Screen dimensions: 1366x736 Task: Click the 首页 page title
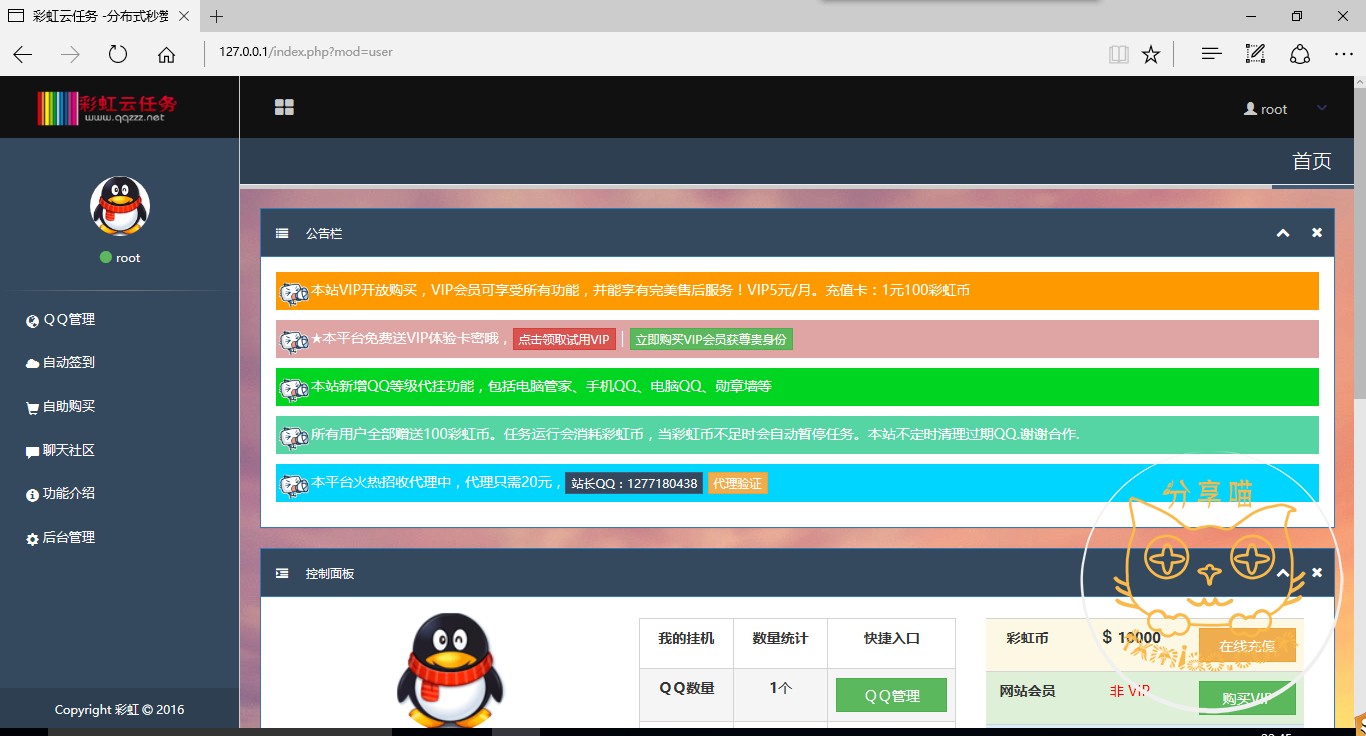[x=1312, y=161]
